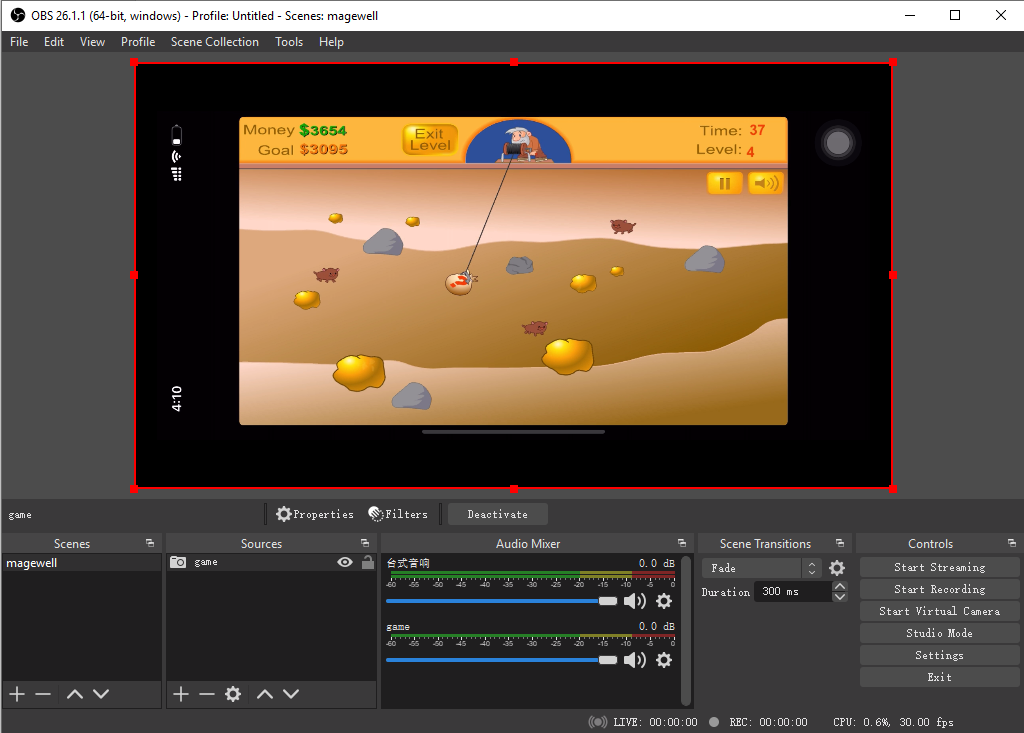Click Exit in Controls panel
Image resolution: width=1024 pixels, height=733 pixels.
coord(939,677)
